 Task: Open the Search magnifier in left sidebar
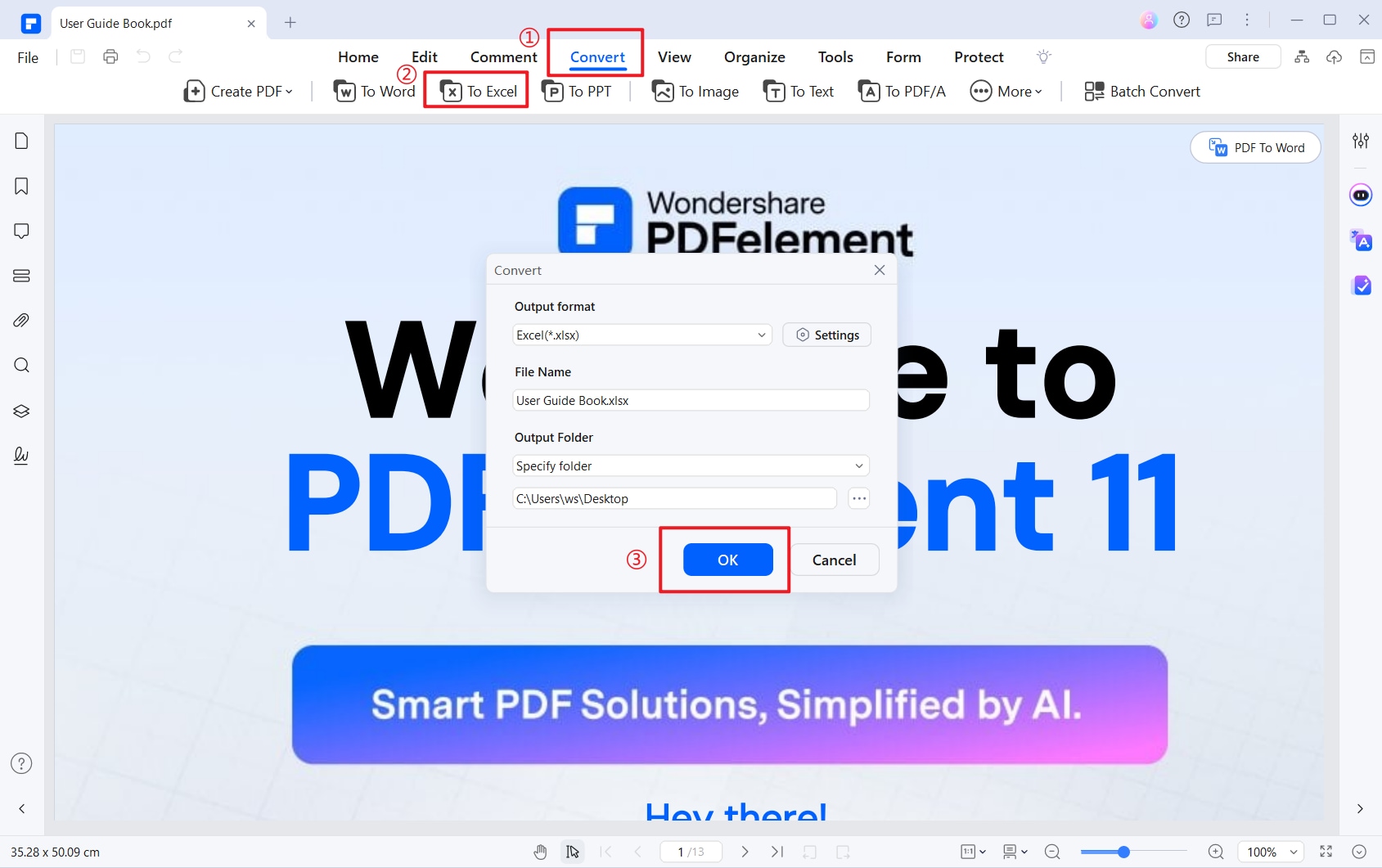click(x=21, y=365)
